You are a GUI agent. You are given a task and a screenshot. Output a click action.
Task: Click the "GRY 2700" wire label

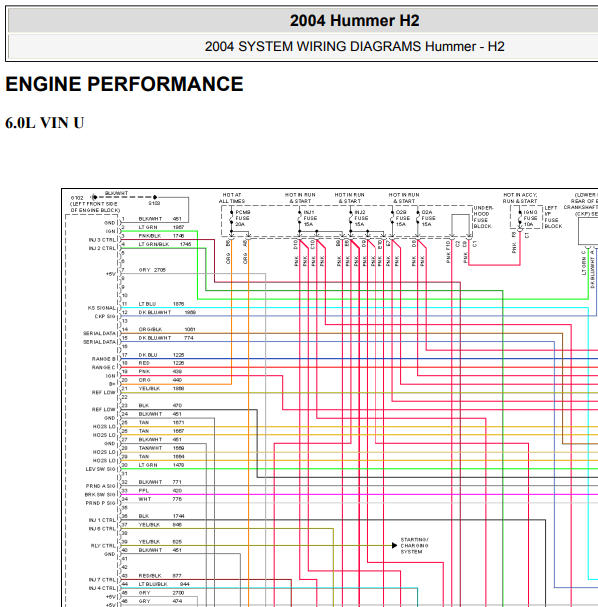[161, 593]
